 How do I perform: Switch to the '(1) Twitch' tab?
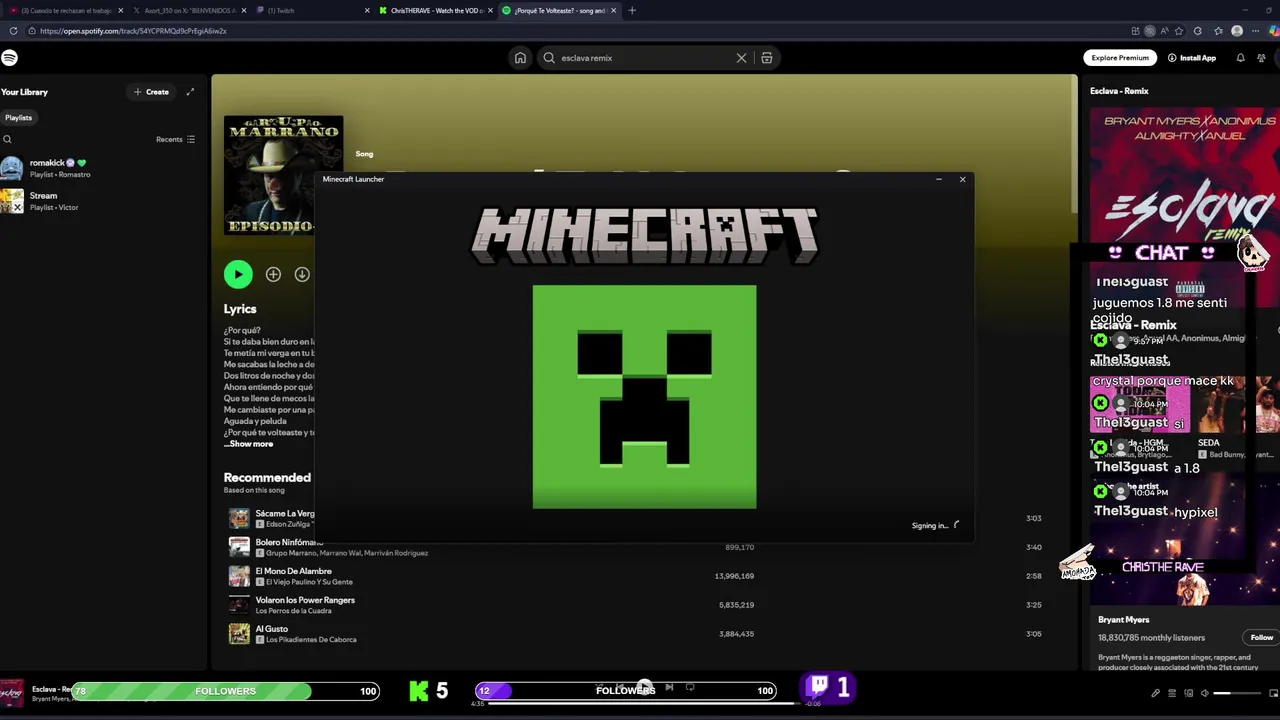pyautogui.click(x=313, y=10)
